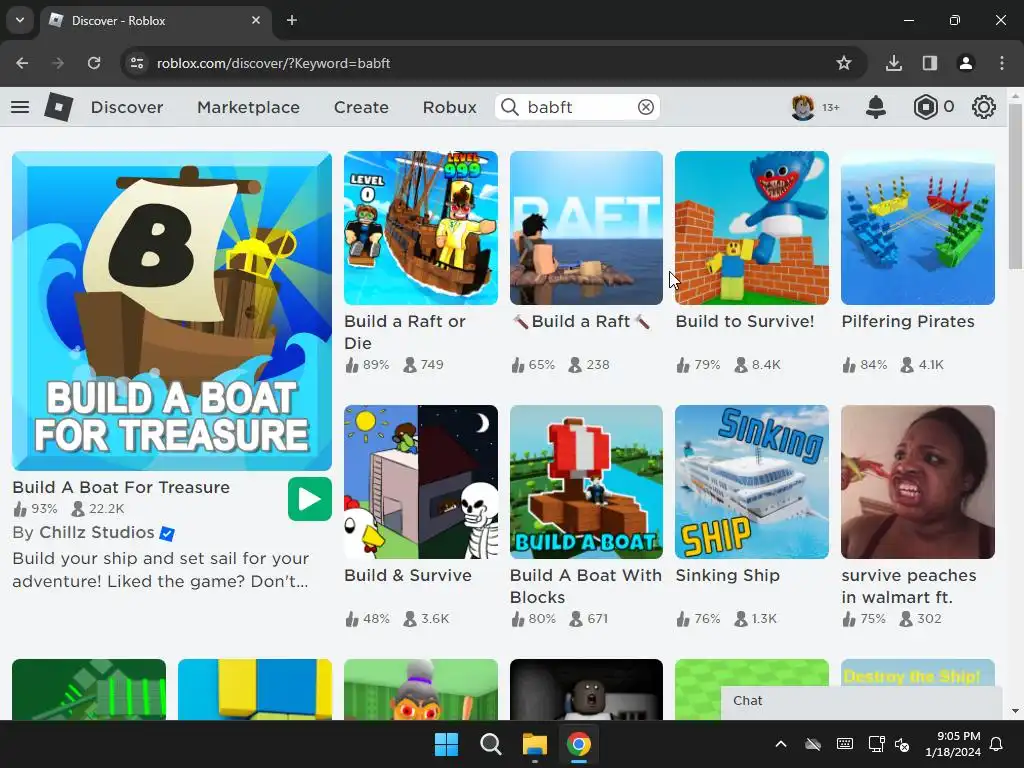Click Sinking Ship game thumbnail
Image resolution: width=1024 pixels, height=768 pixels.
point(752,482)
